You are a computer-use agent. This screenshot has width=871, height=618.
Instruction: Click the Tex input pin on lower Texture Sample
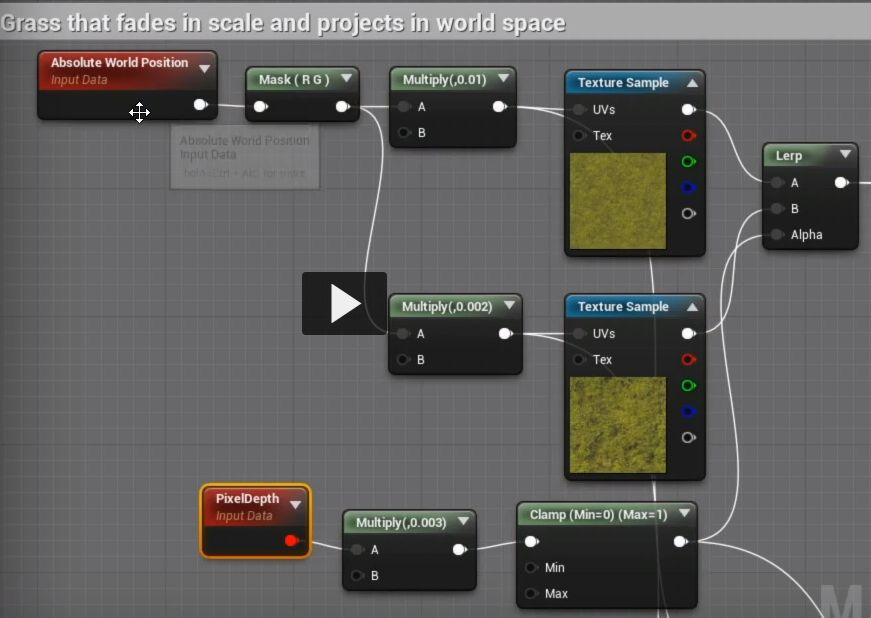(x=579, y=359)
